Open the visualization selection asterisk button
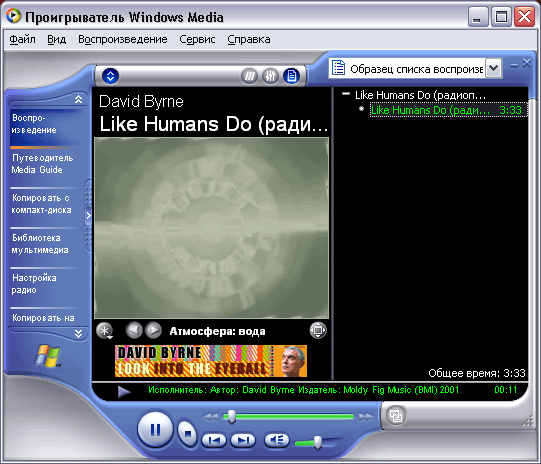This screenshot has height=464, width=541. tap(105, 330)
